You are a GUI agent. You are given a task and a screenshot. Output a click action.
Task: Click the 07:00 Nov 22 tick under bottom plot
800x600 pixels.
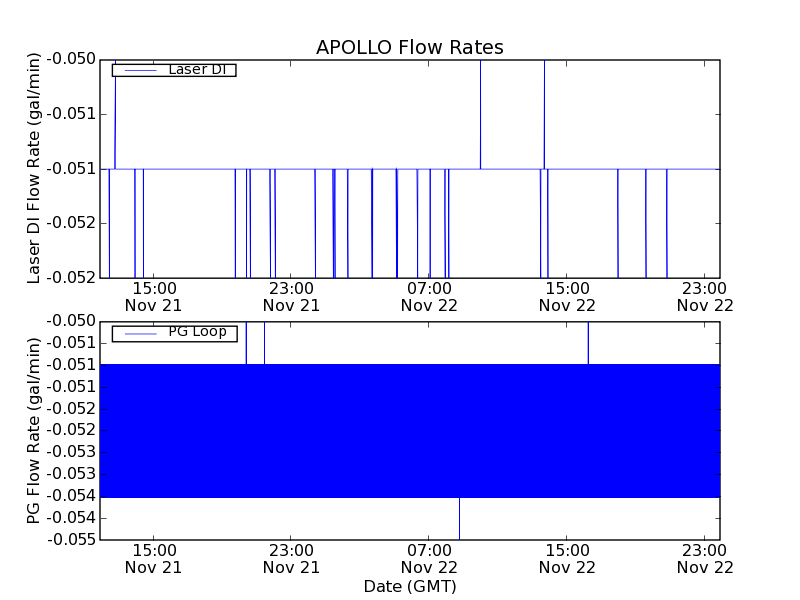pos(429,558)
